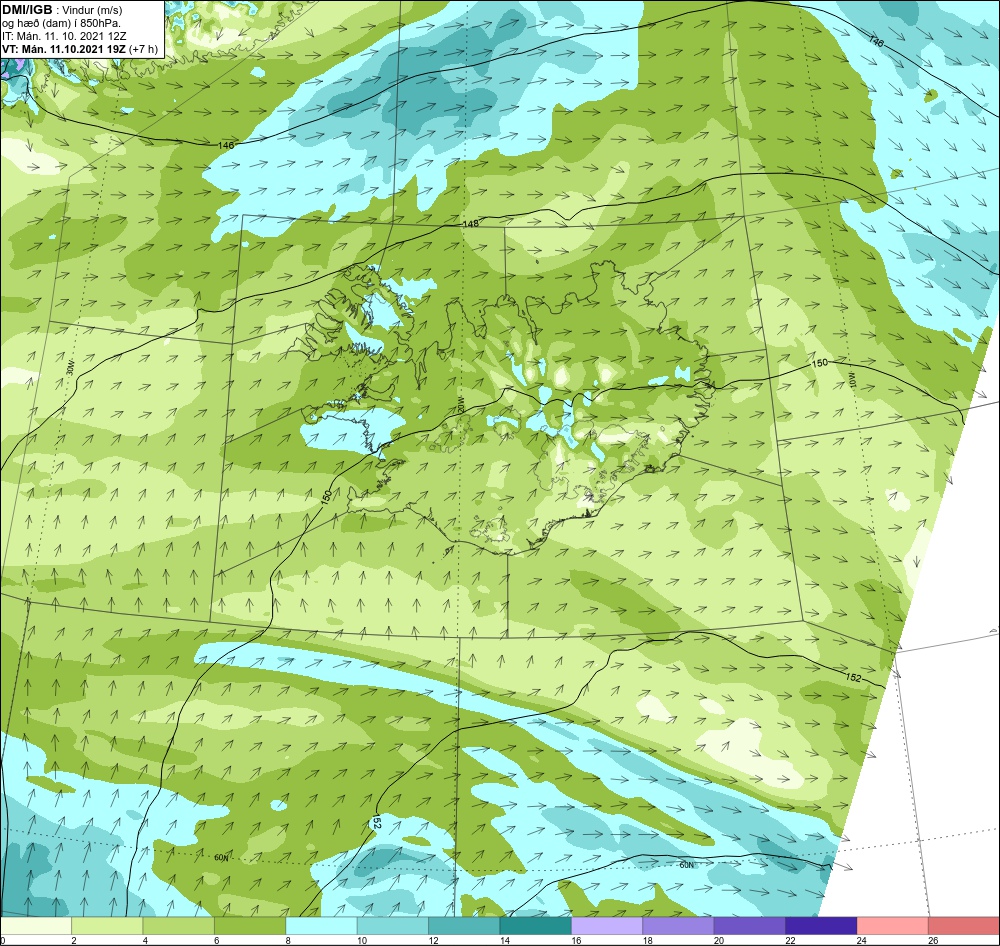Click the right '60N' latitude label

(x=686, y=866)
